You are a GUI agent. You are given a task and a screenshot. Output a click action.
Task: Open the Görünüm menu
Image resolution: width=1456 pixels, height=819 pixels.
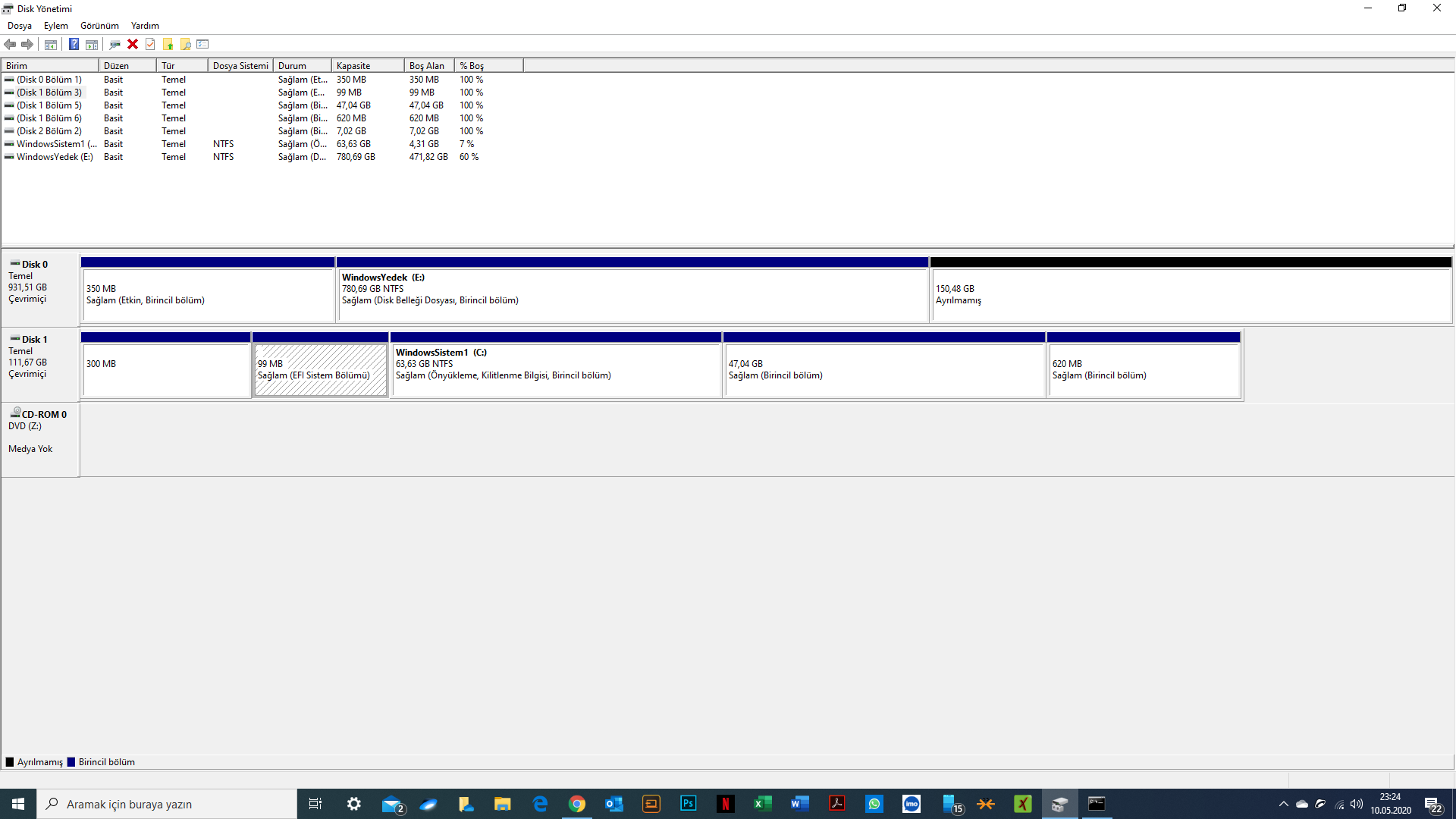pos(99,26)
